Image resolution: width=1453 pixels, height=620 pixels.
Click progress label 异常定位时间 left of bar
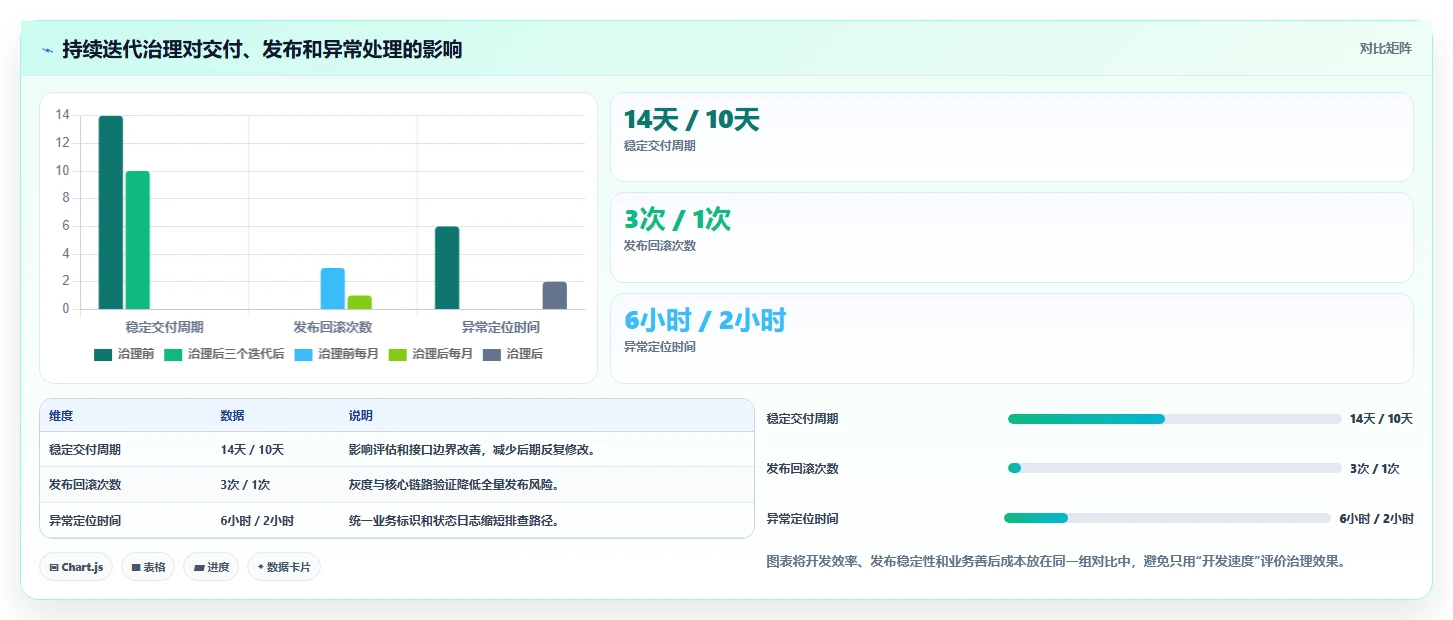pyautogui.click(x=802, y=518)
